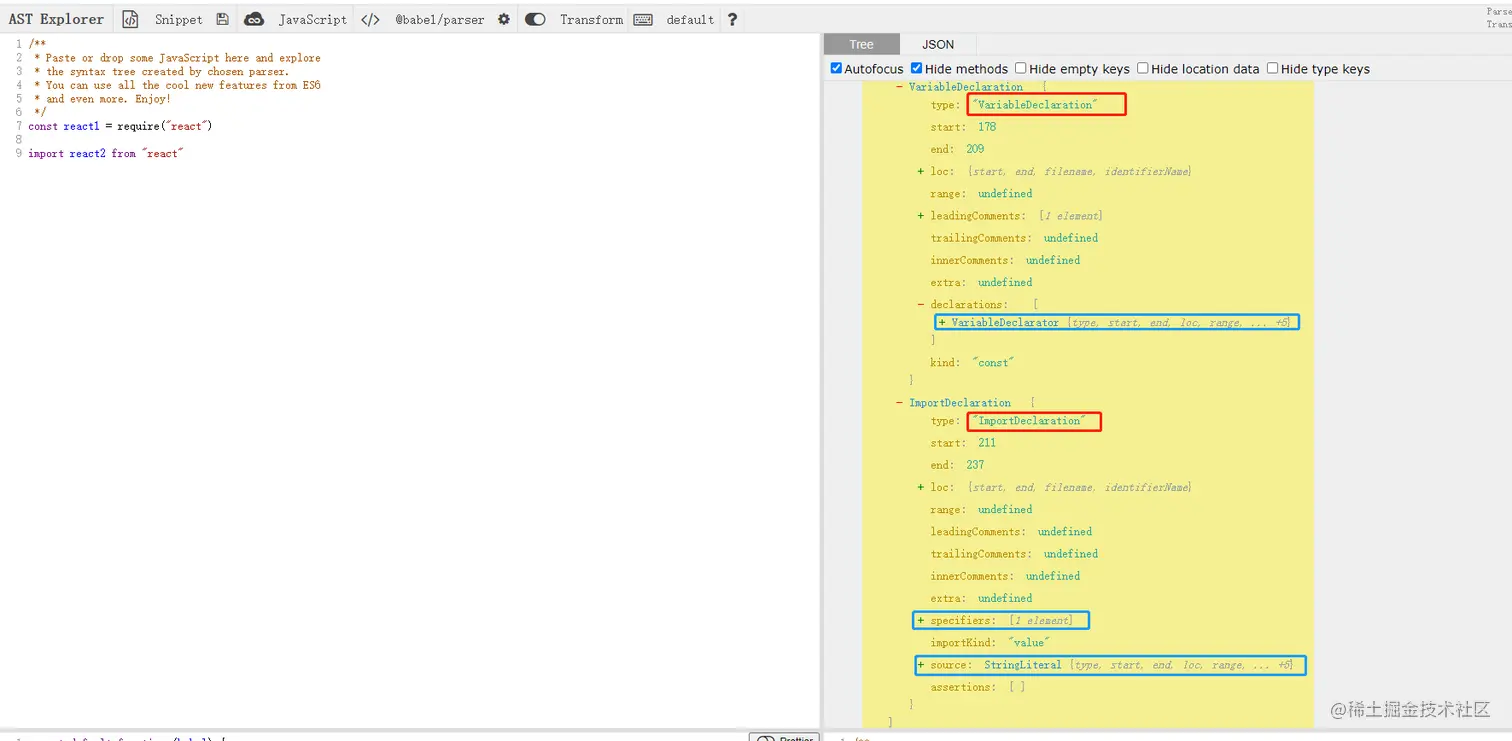This screenshot has width=1512, height=741.
Task: Open the @babel/parser parser selector
Action: [x=440, y=19]
